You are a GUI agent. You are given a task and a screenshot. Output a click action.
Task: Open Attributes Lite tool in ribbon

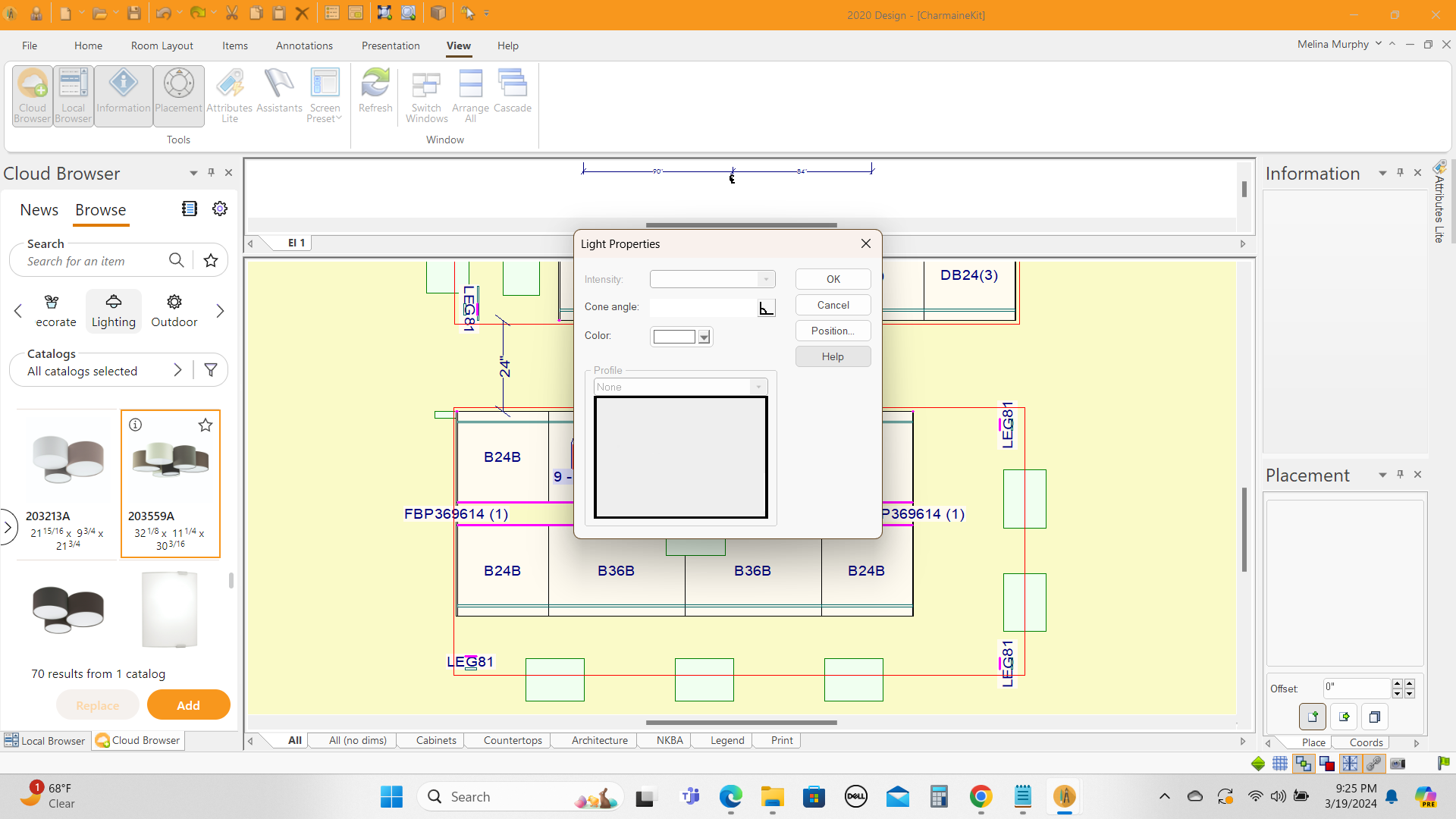point(230,96)
